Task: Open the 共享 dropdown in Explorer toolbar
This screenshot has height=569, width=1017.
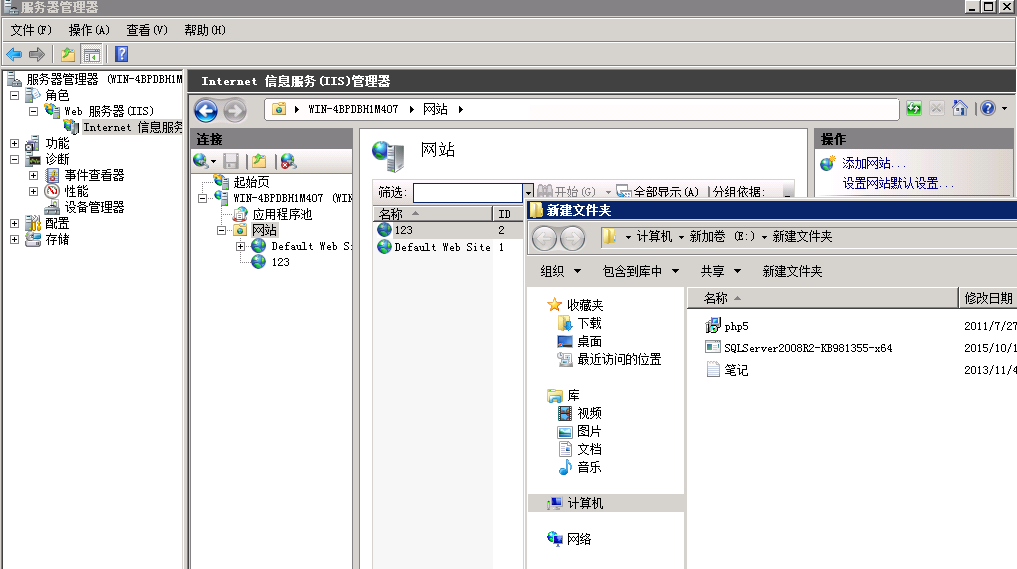Action: pos(721,271)
